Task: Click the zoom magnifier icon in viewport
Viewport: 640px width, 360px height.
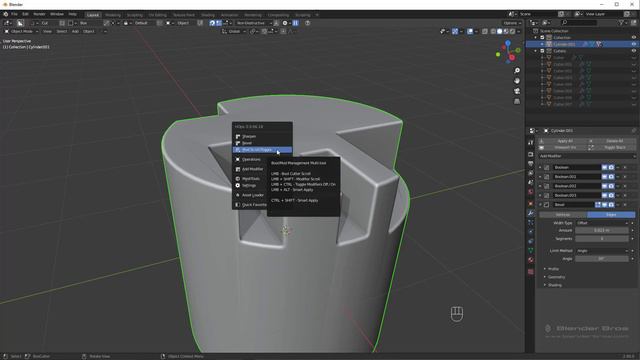Action: [x=517, y=71]
